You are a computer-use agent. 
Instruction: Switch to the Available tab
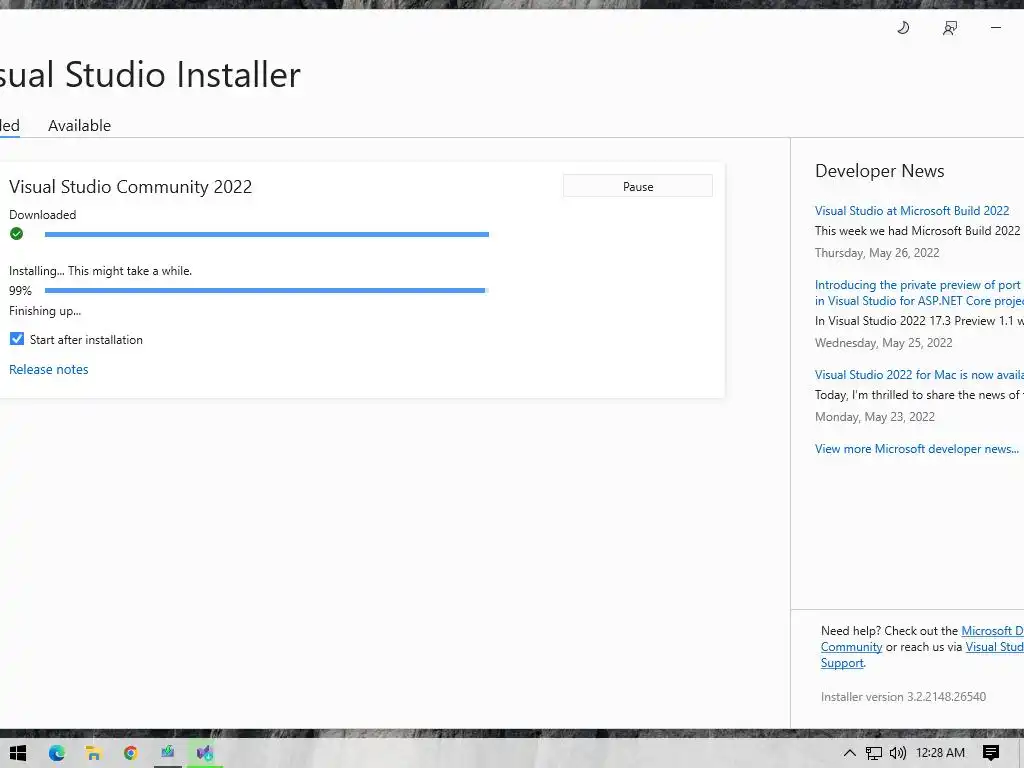[80, 125]
